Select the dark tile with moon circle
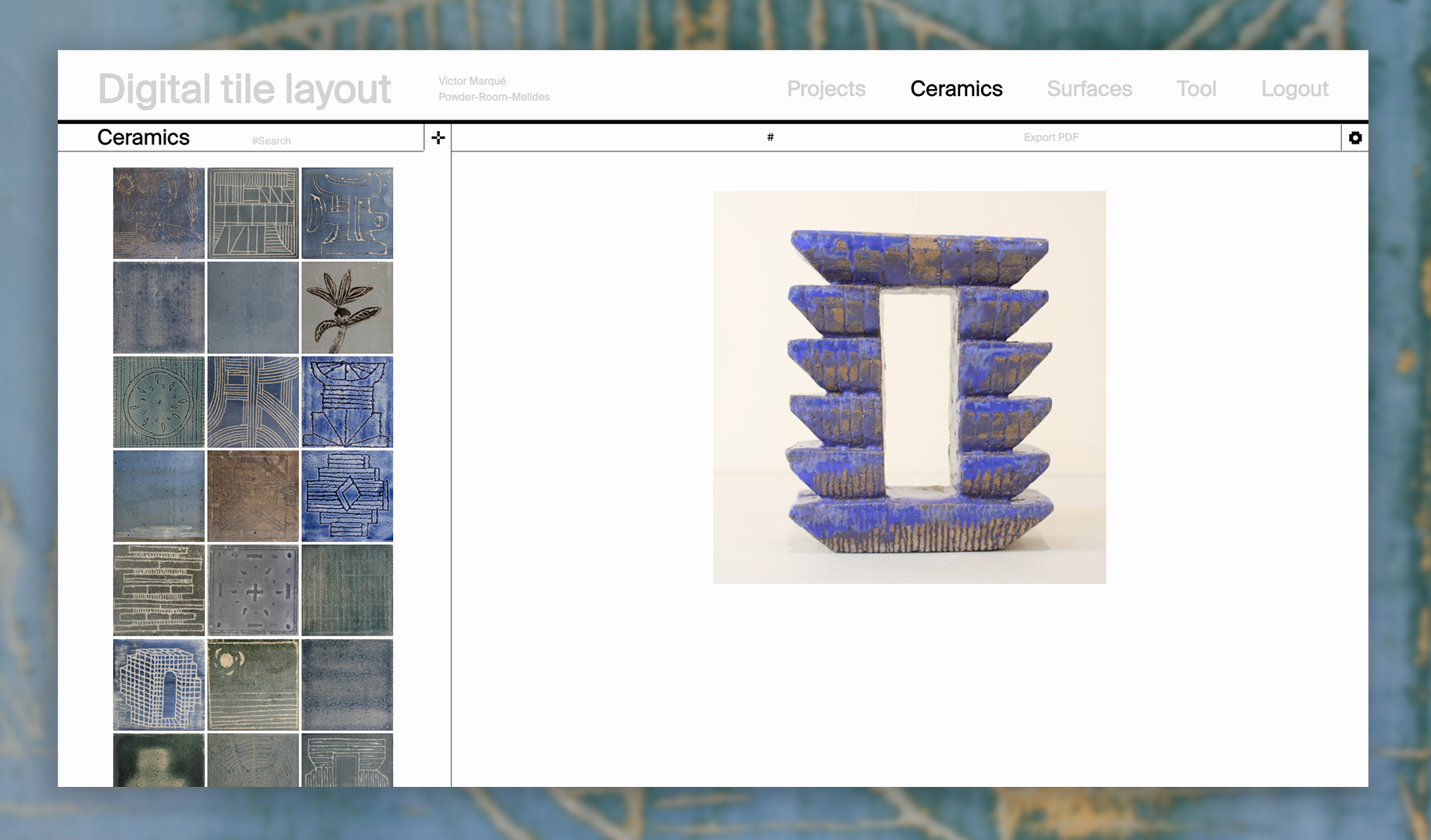 click(253, 685)
